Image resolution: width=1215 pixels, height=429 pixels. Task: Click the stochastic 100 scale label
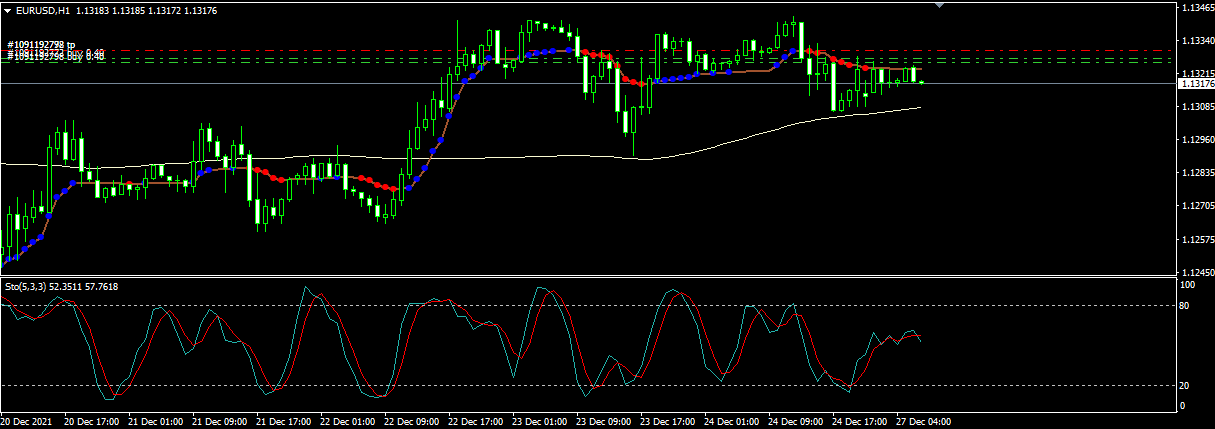[1189, 285]
